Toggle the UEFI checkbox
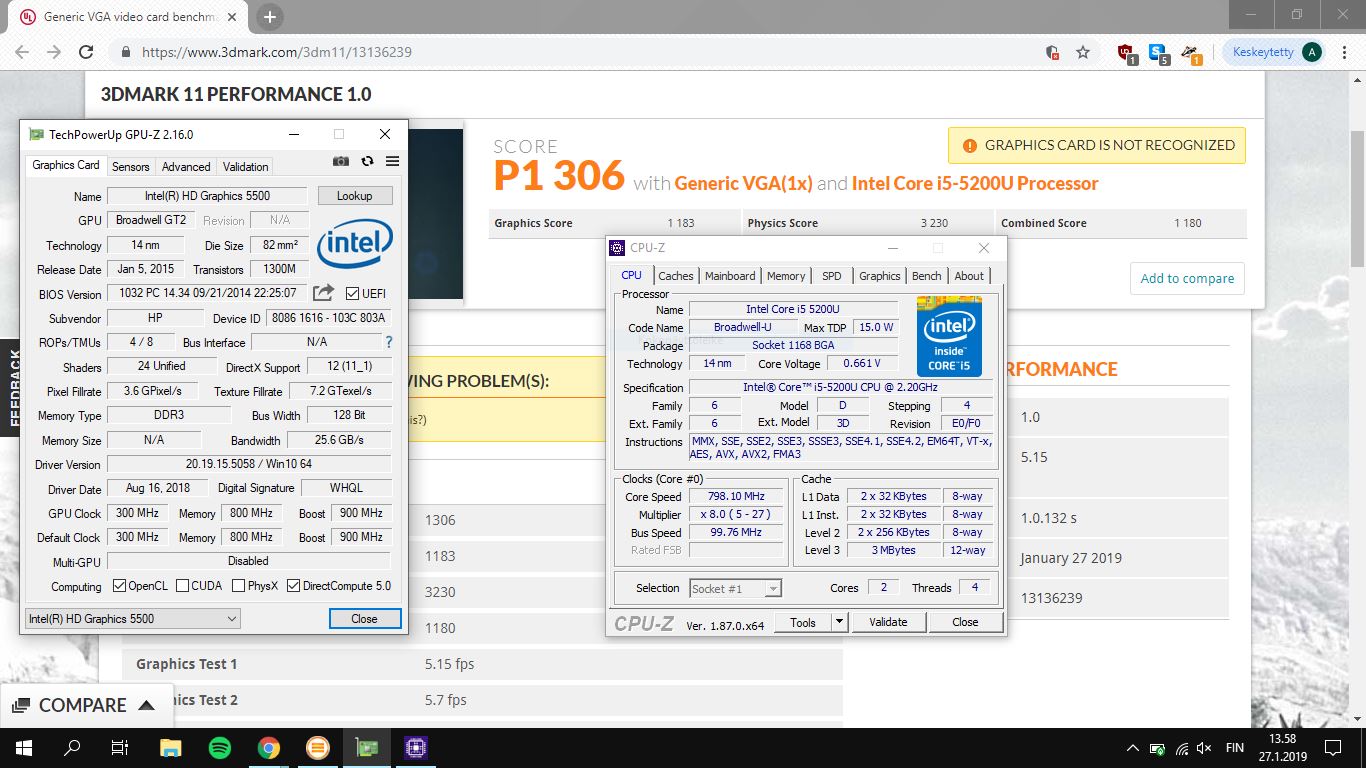 (x=352, y=293)
